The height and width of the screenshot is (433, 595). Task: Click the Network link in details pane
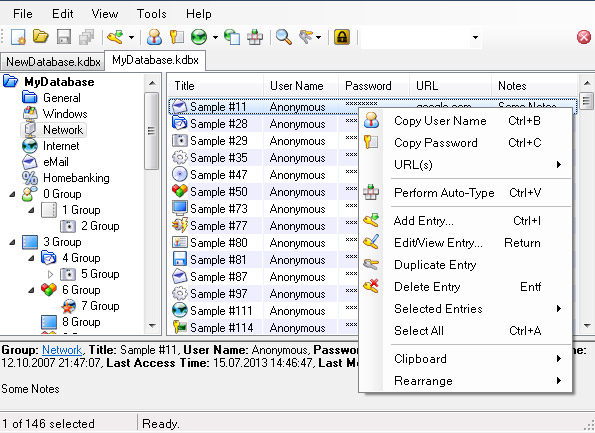click(x=62, y=350)
